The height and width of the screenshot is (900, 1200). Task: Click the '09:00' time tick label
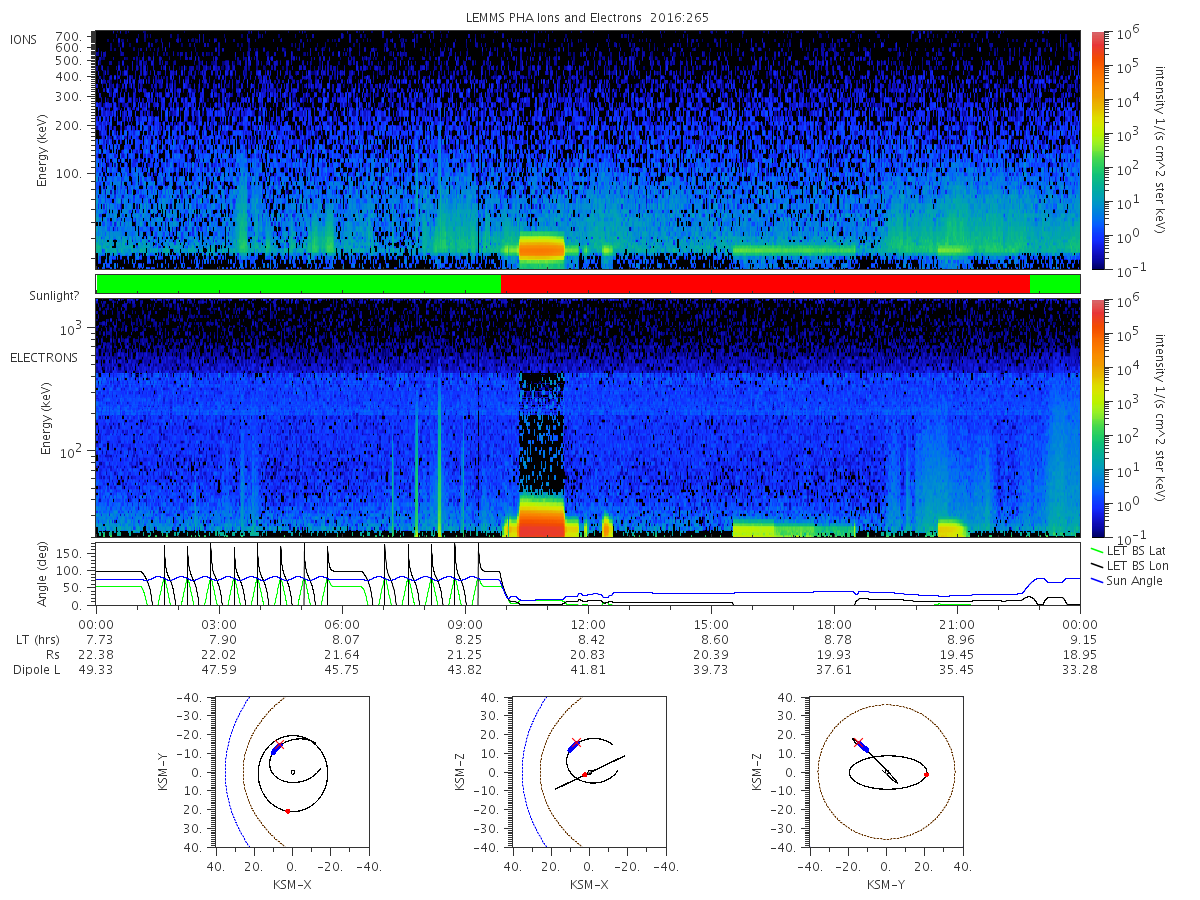(x=466, y=623)
